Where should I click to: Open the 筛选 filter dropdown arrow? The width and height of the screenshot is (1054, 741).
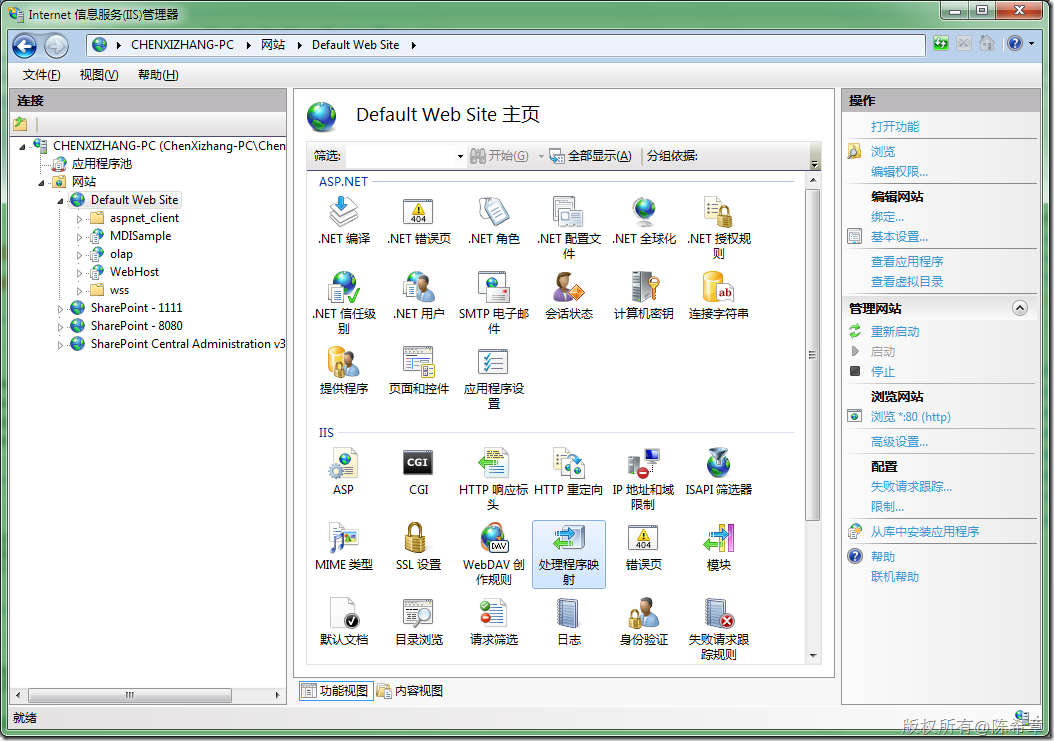tap(460, 156)
